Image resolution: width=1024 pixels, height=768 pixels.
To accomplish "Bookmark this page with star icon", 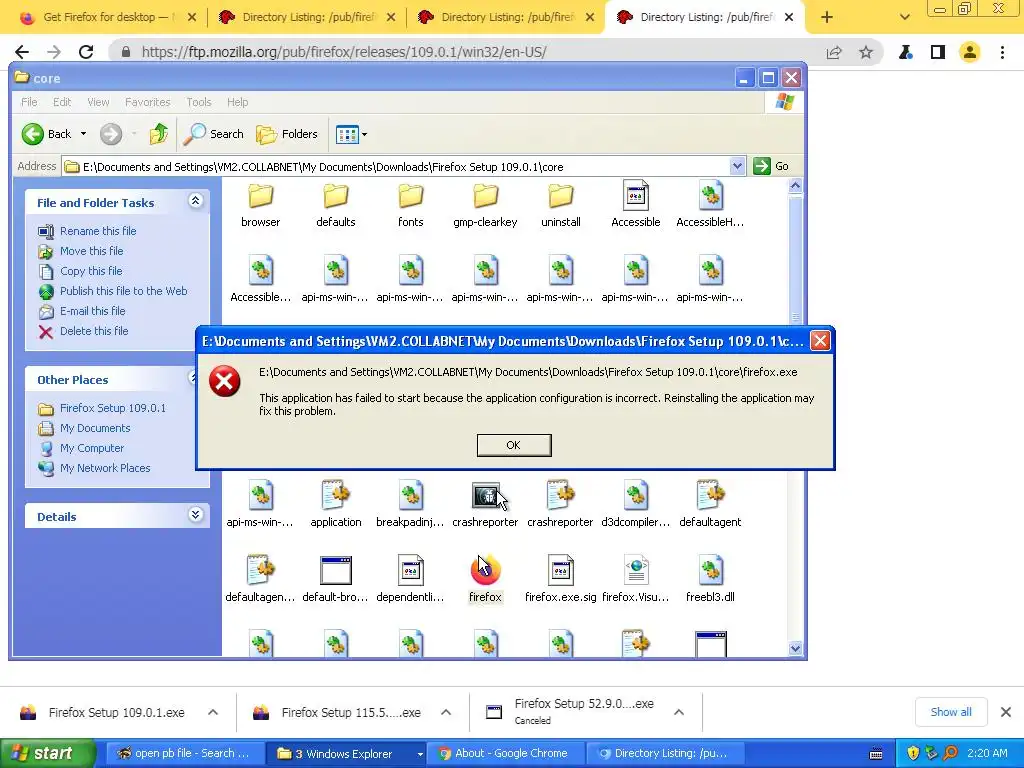I will pyautogui.click(x=866, y=52).
